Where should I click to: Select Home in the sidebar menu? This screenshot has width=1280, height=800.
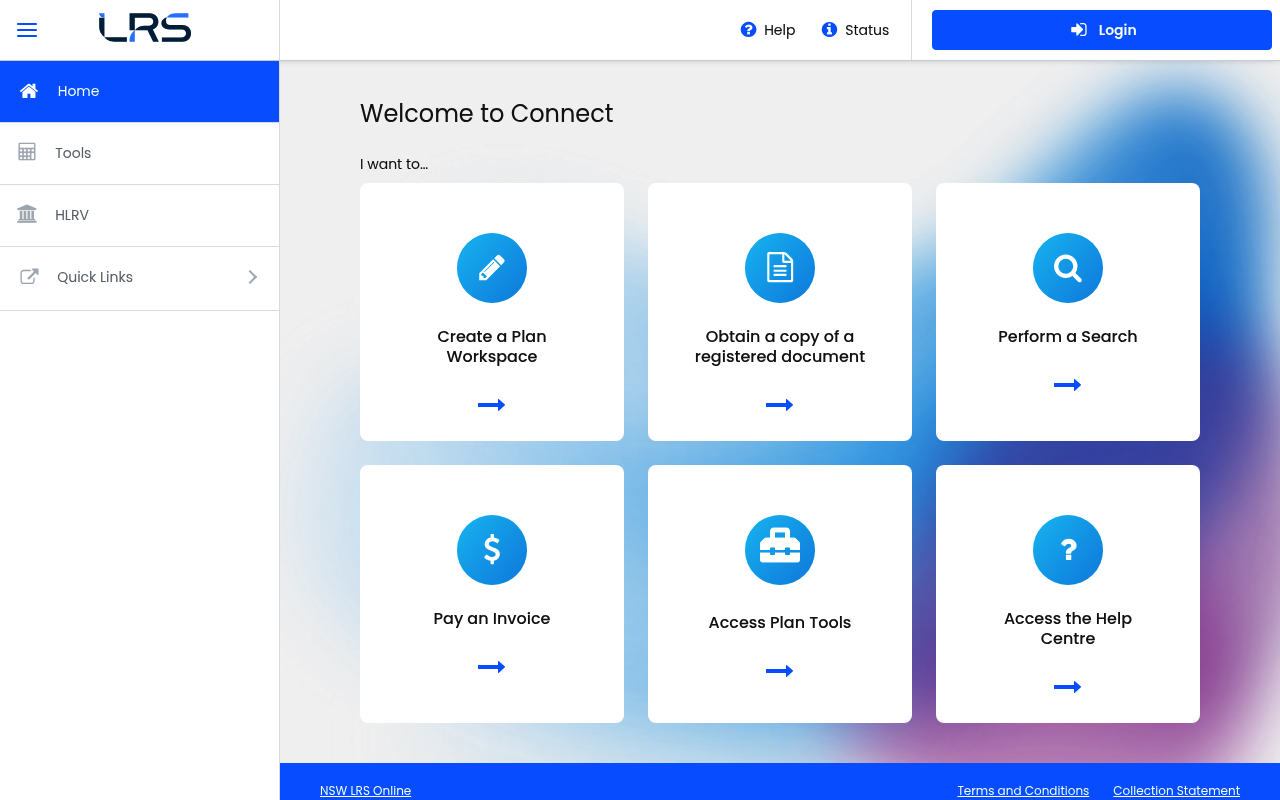coord(139,91)
